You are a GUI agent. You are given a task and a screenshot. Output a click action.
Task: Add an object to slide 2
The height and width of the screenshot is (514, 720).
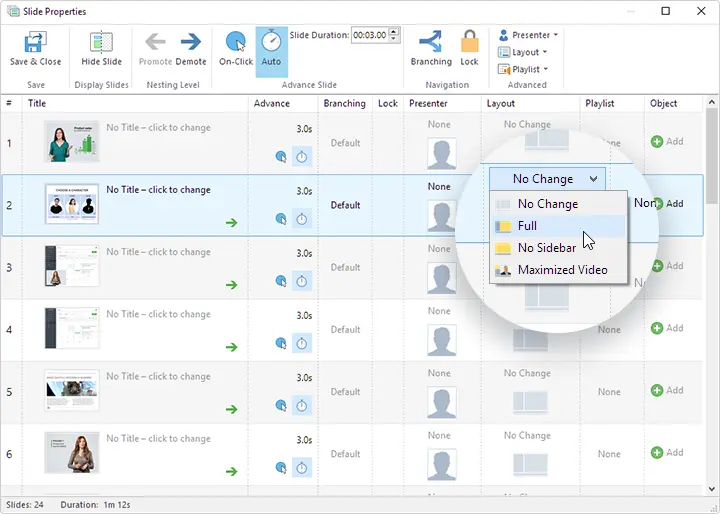pos(667,203)
